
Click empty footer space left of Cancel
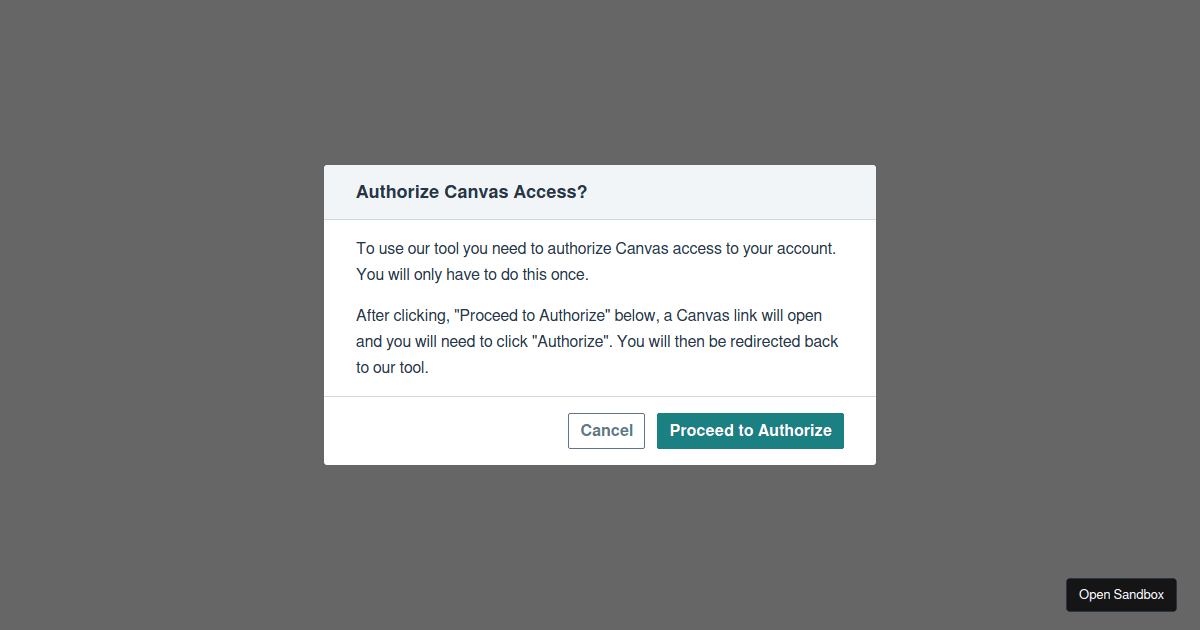click(445, 431)
